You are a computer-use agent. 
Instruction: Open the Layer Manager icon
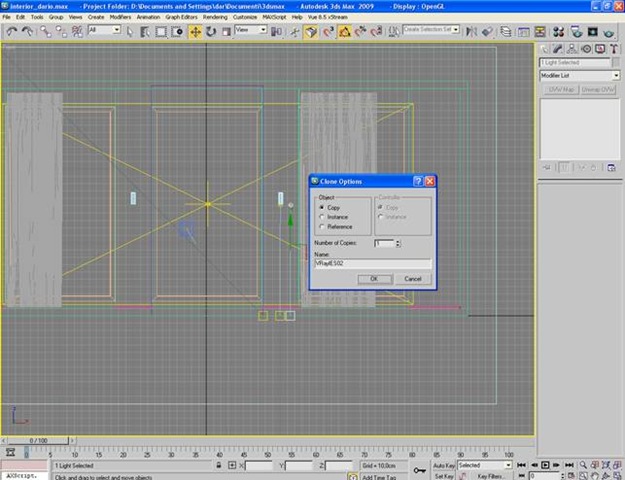(505, 32)
